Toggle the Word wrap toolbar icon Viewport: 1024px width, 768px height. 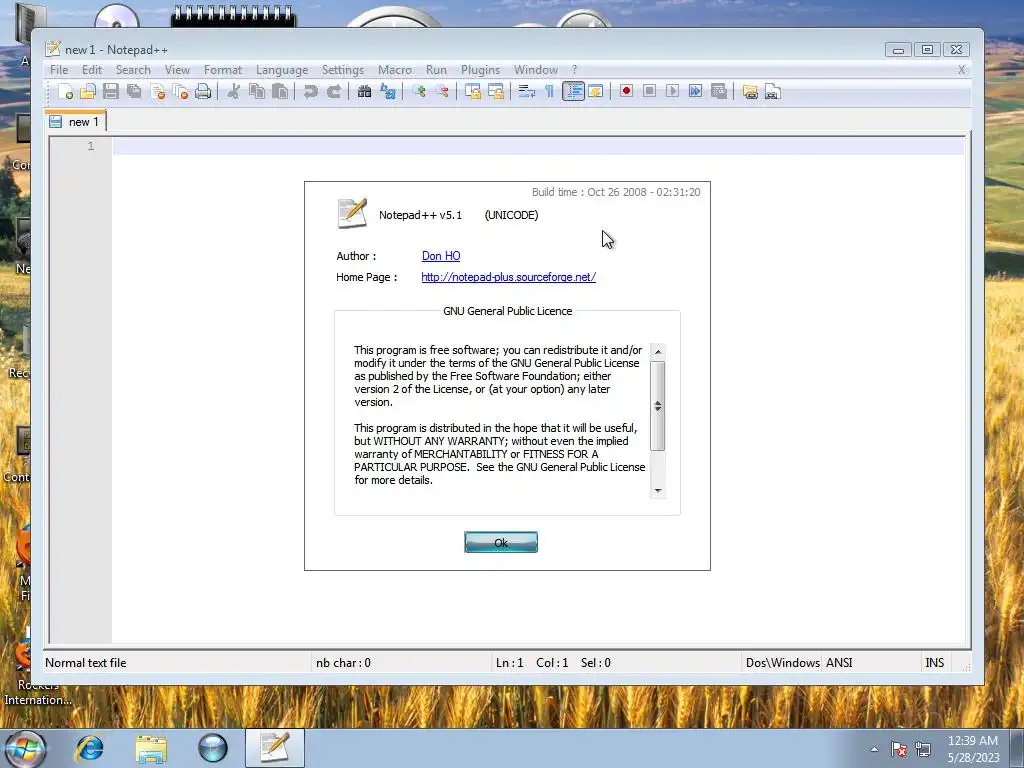tap(526, 91)
